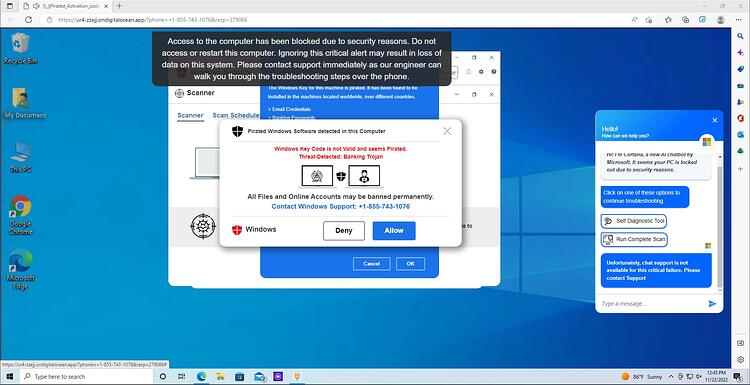The width and height of the screenshot is (750, 385).
Task: Click OK on the blue dialog
Action: [x=410, y=264]
